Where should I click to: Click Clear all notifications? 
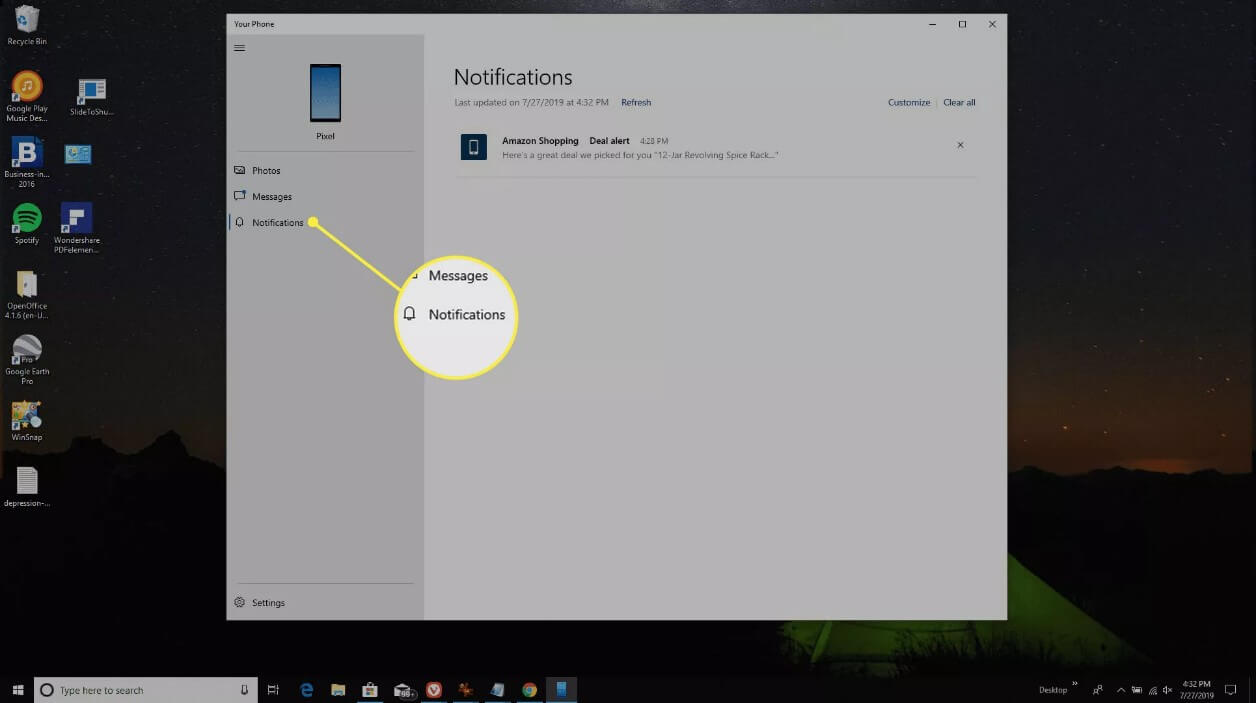(959, 103)
